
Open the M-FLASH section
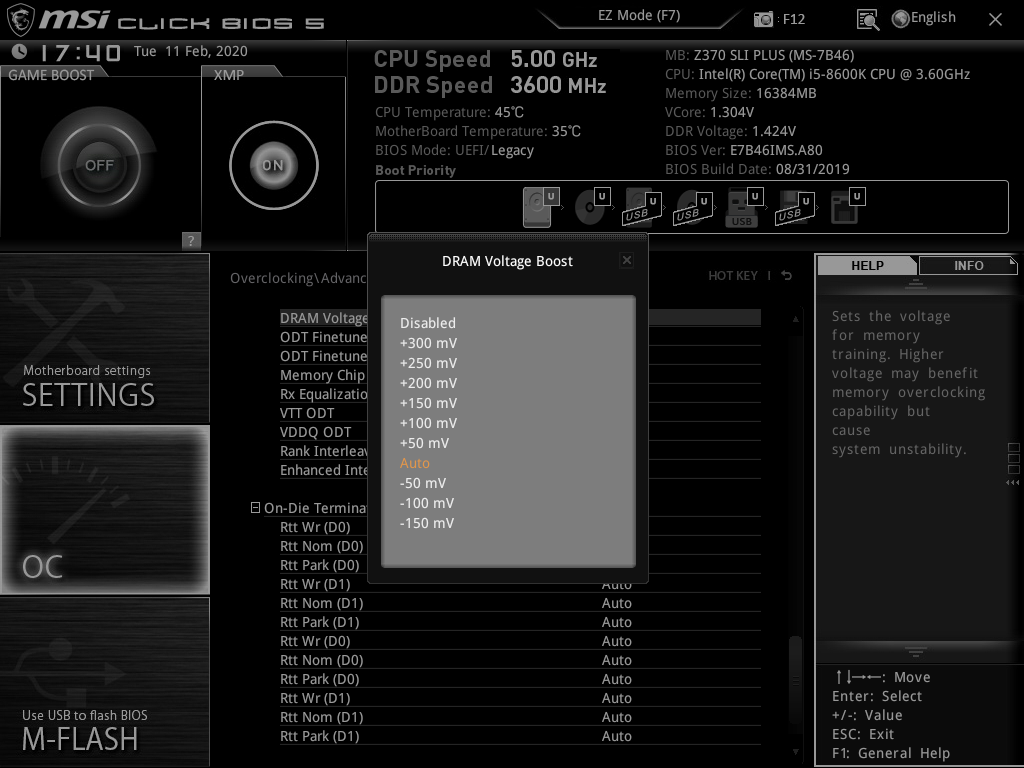(x=104, y=682)
